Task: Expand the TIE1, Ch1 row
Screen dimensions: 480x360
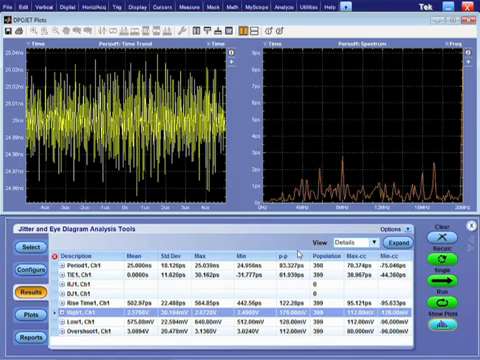Action: click(x=62, y=275)
